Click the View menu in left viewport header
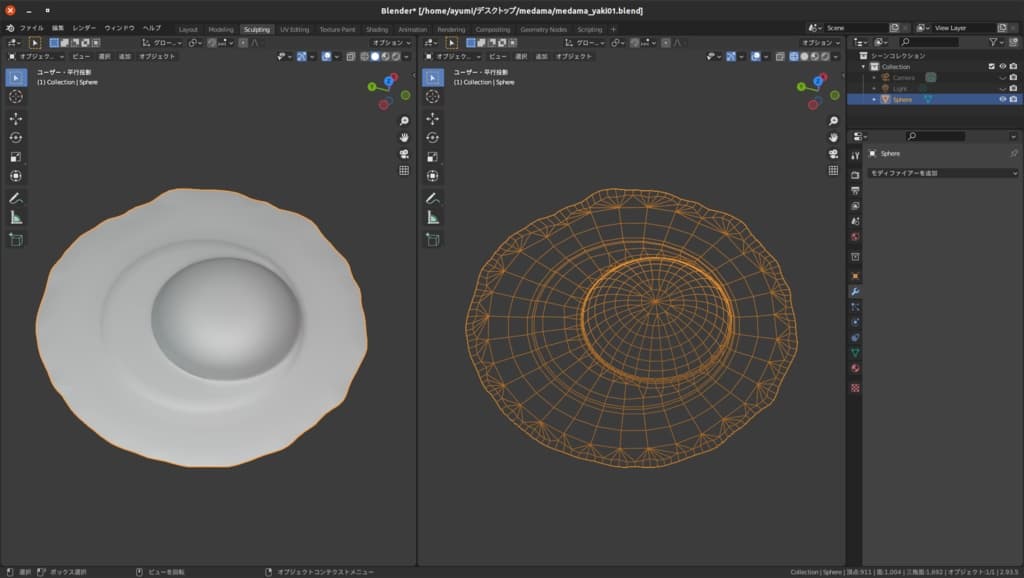Image resolution: width=1024 pixels, height=578 pixels. (x=81, y=57)
